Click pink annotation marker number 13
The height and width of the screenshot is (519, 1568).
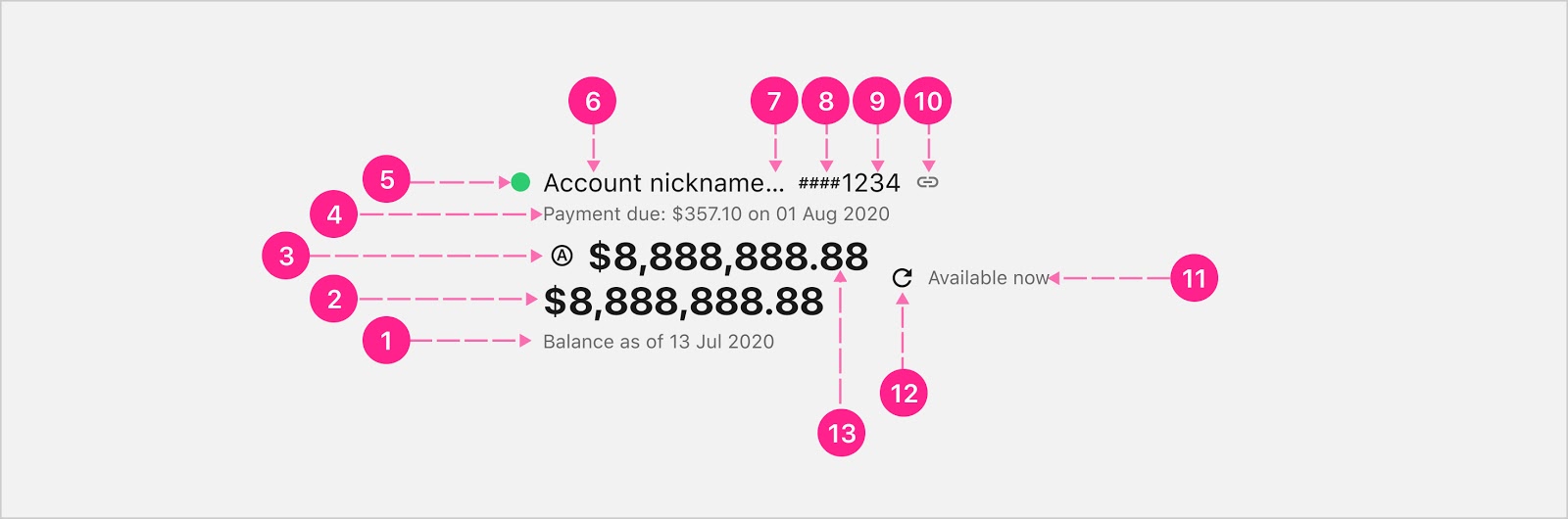pyautogui.click(x=842, y=433)
